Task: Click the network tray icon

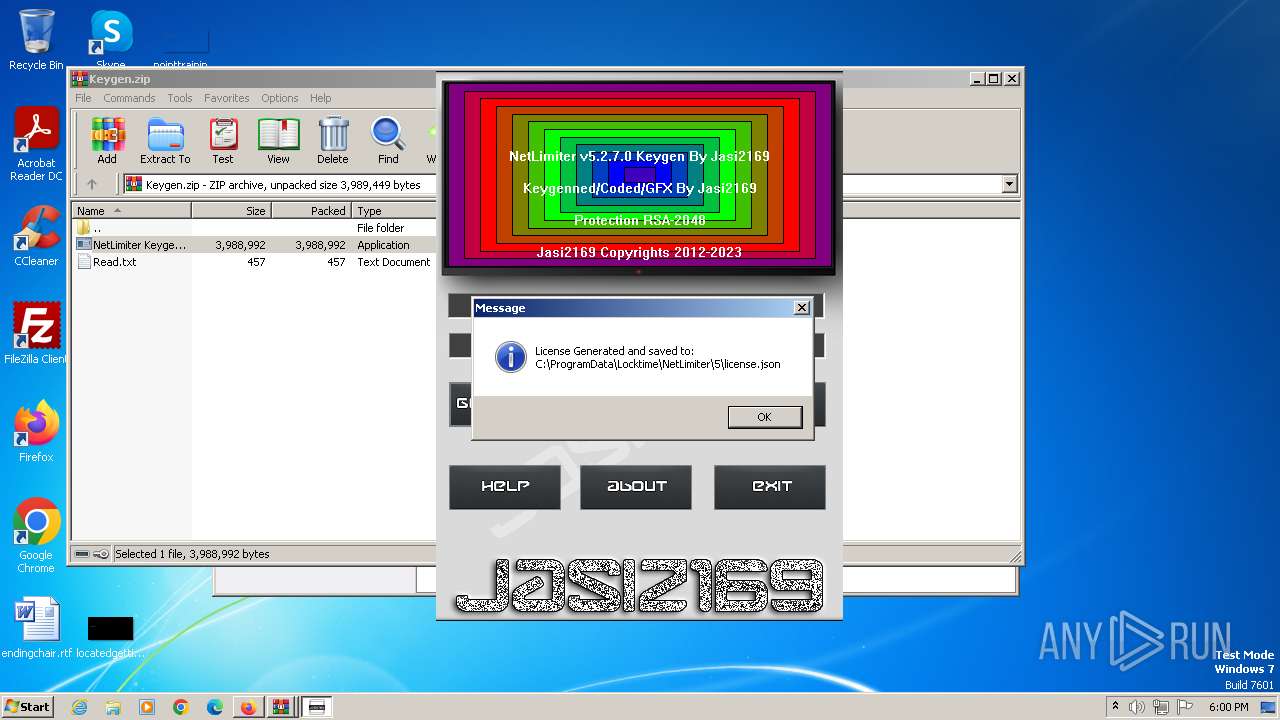Action: [1161, 707]
